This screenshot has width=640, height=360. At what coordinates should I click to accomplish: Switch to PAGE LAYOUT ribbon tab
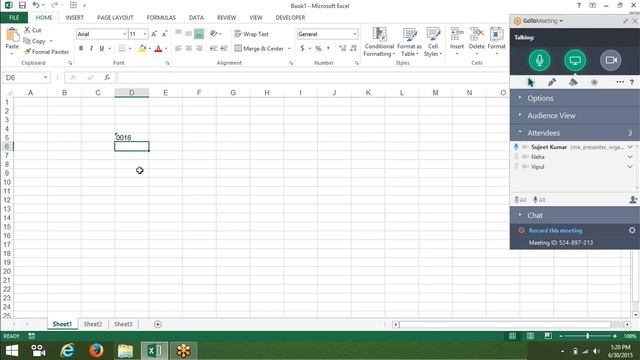tap(115, 18)
